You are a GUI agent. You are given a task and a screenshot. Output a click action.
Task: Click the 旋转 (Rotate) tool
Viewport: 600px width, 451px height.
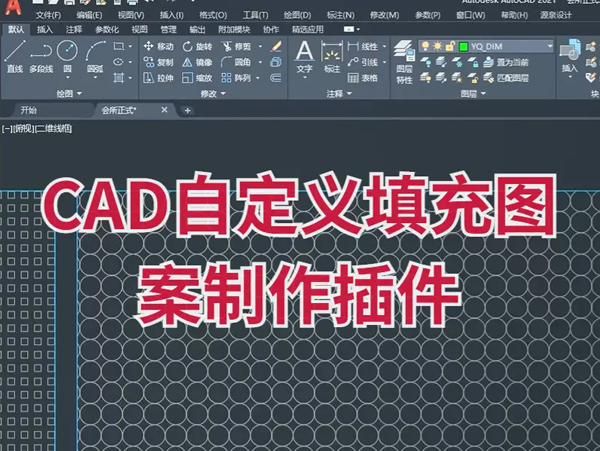coord(197,47)
